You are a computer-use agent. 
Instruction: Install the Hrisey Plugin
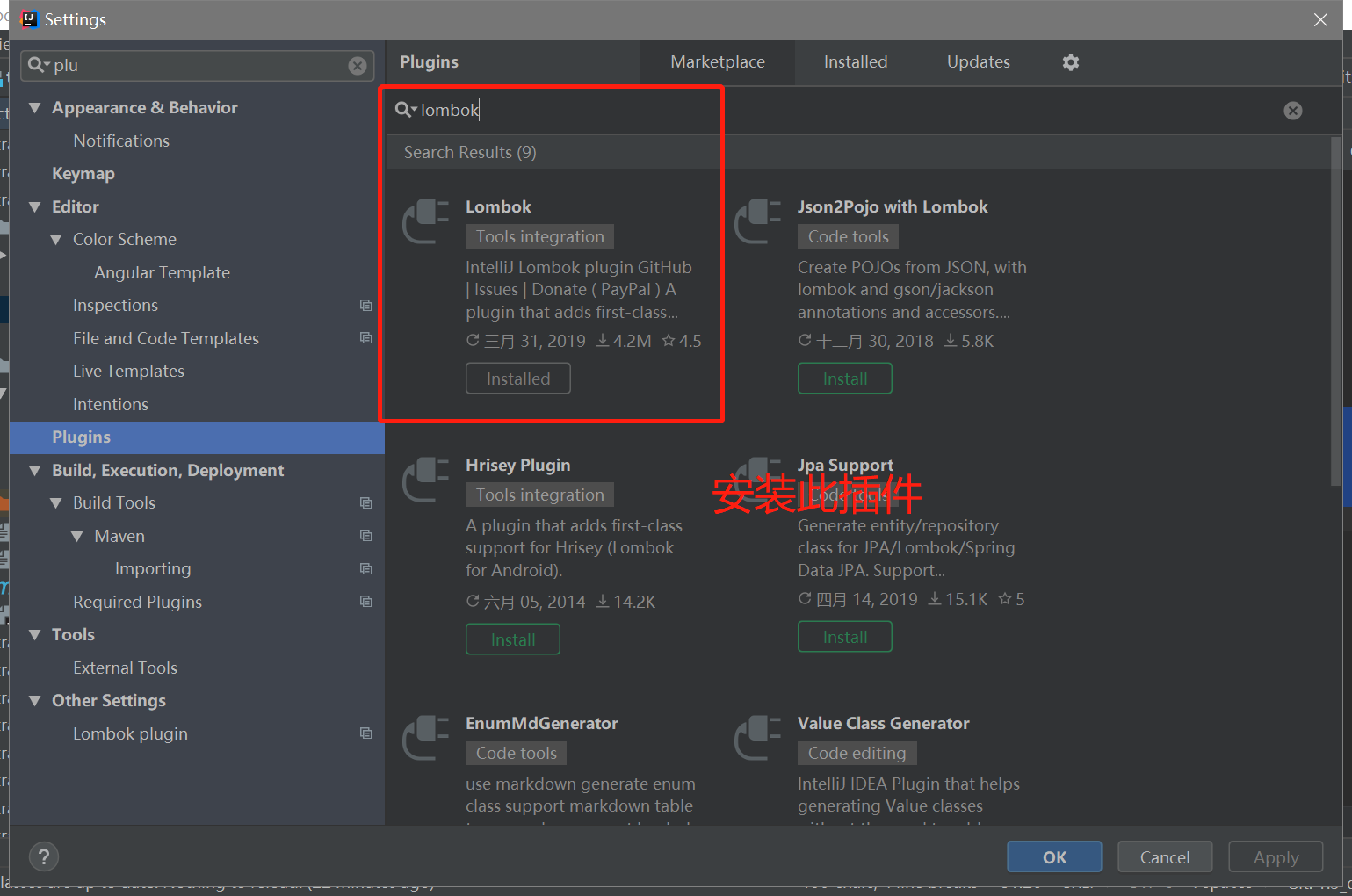click(x=513, y=639)
